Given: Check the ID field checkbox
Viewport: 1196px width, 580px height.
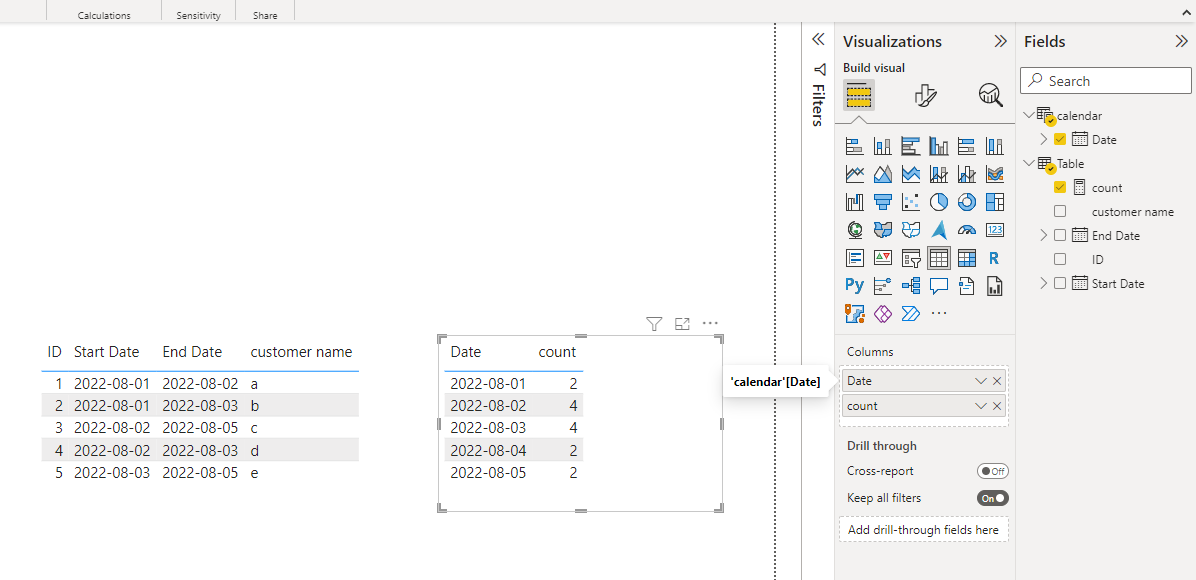Looking at the screenshot, I should coord(1059,259).
